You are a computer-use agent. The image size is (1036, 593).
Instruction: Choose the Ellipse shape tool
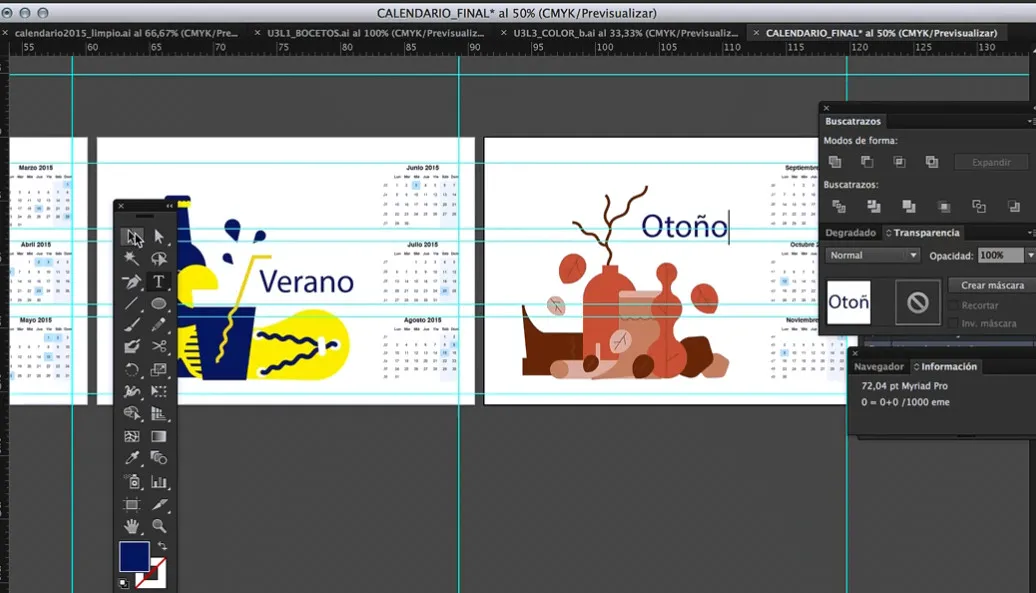[x=158, y=304]
